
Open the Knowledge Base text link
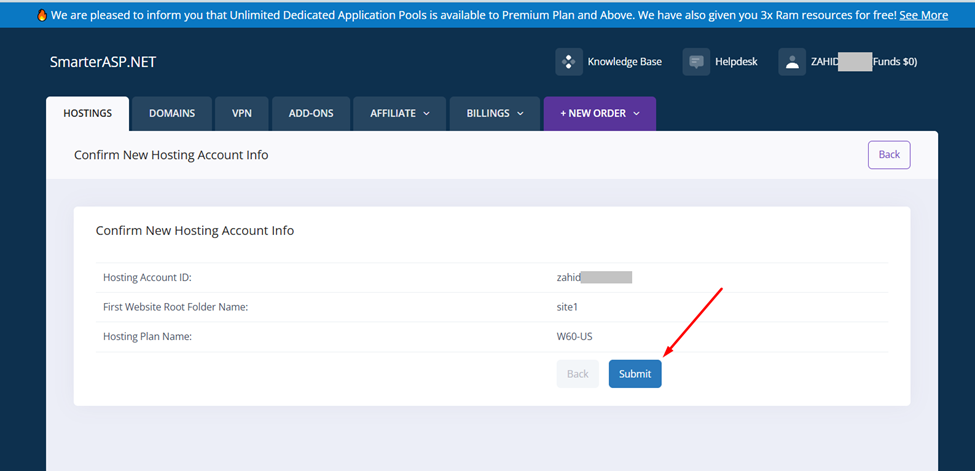pos(624,62)
